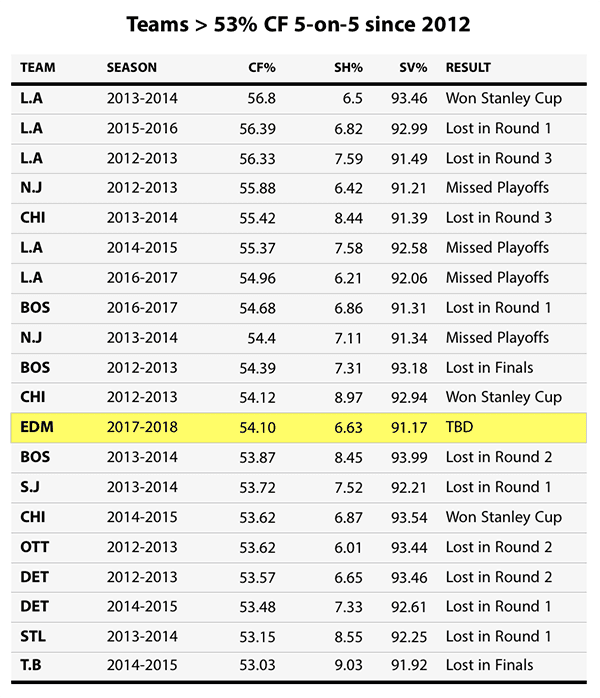Click the TBD result in the highlighted row
600x698 pixels.
(460, 428)
